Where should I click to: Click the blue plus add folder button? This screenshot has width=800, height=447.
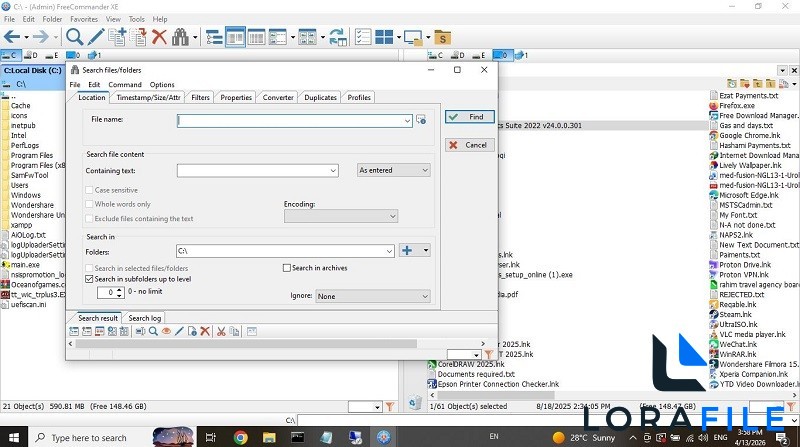click(407, 250)
